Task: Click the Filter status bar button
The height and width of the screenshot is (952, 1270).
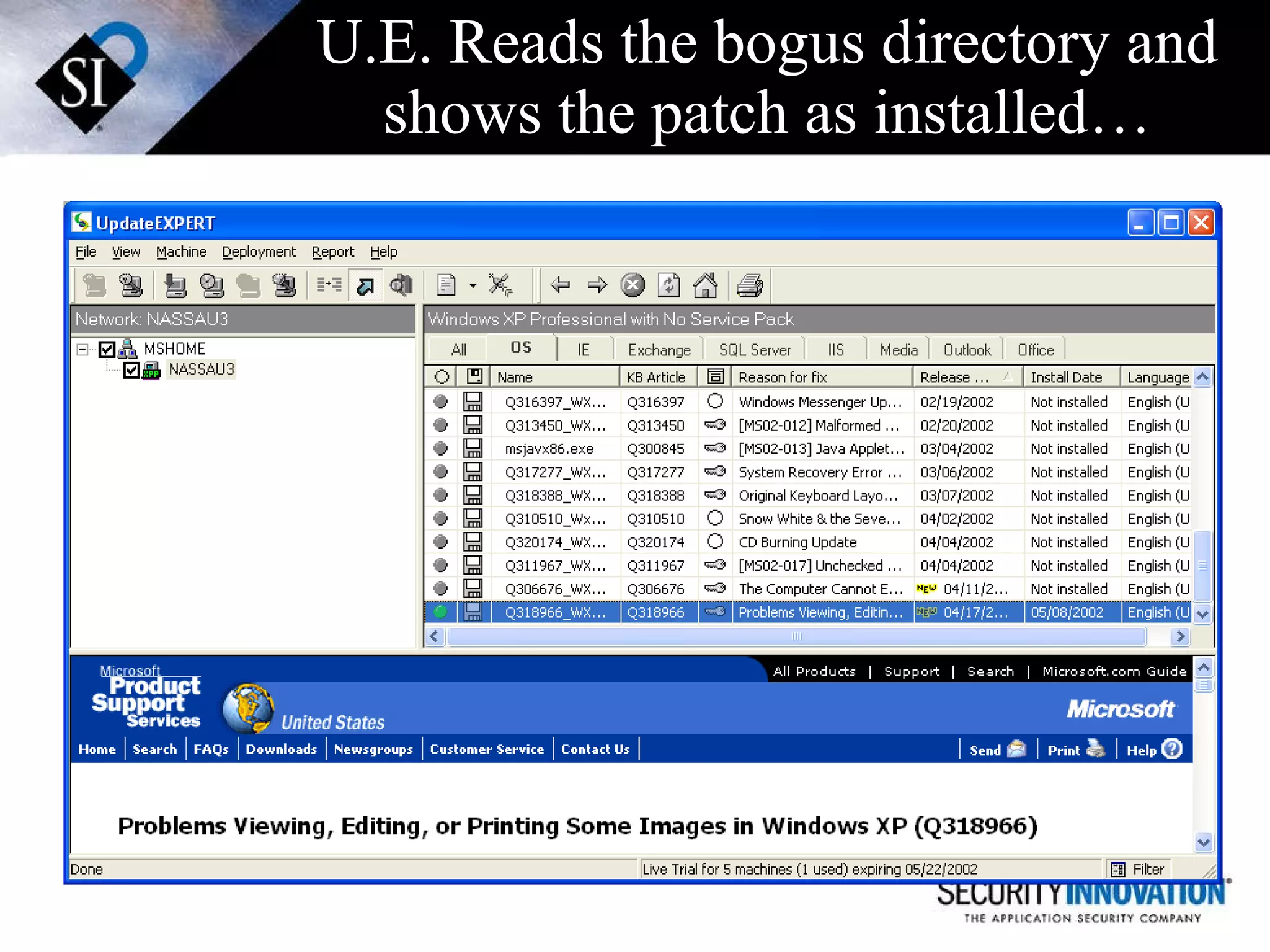Action: 1138,870
